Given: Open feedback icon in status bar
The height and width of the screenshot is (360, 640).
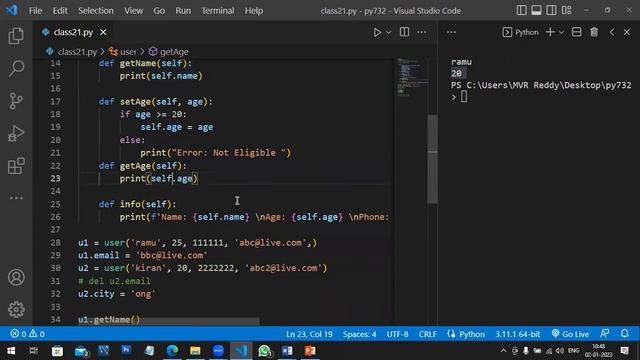Looking at the screenshot, I should (x=604, y=333).
